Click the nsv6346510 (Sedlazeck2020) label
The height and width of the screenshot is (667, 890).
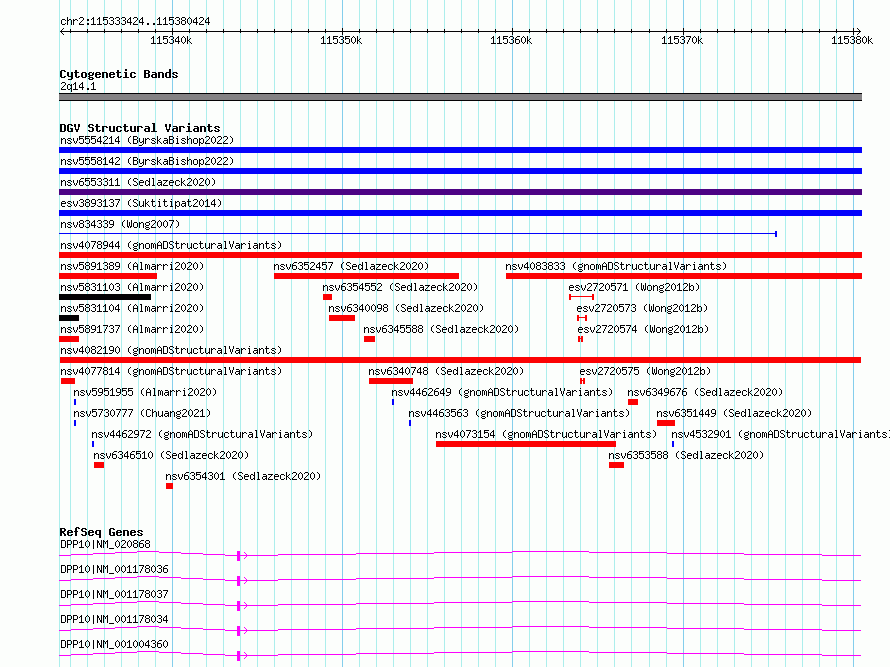pos(171,455)
